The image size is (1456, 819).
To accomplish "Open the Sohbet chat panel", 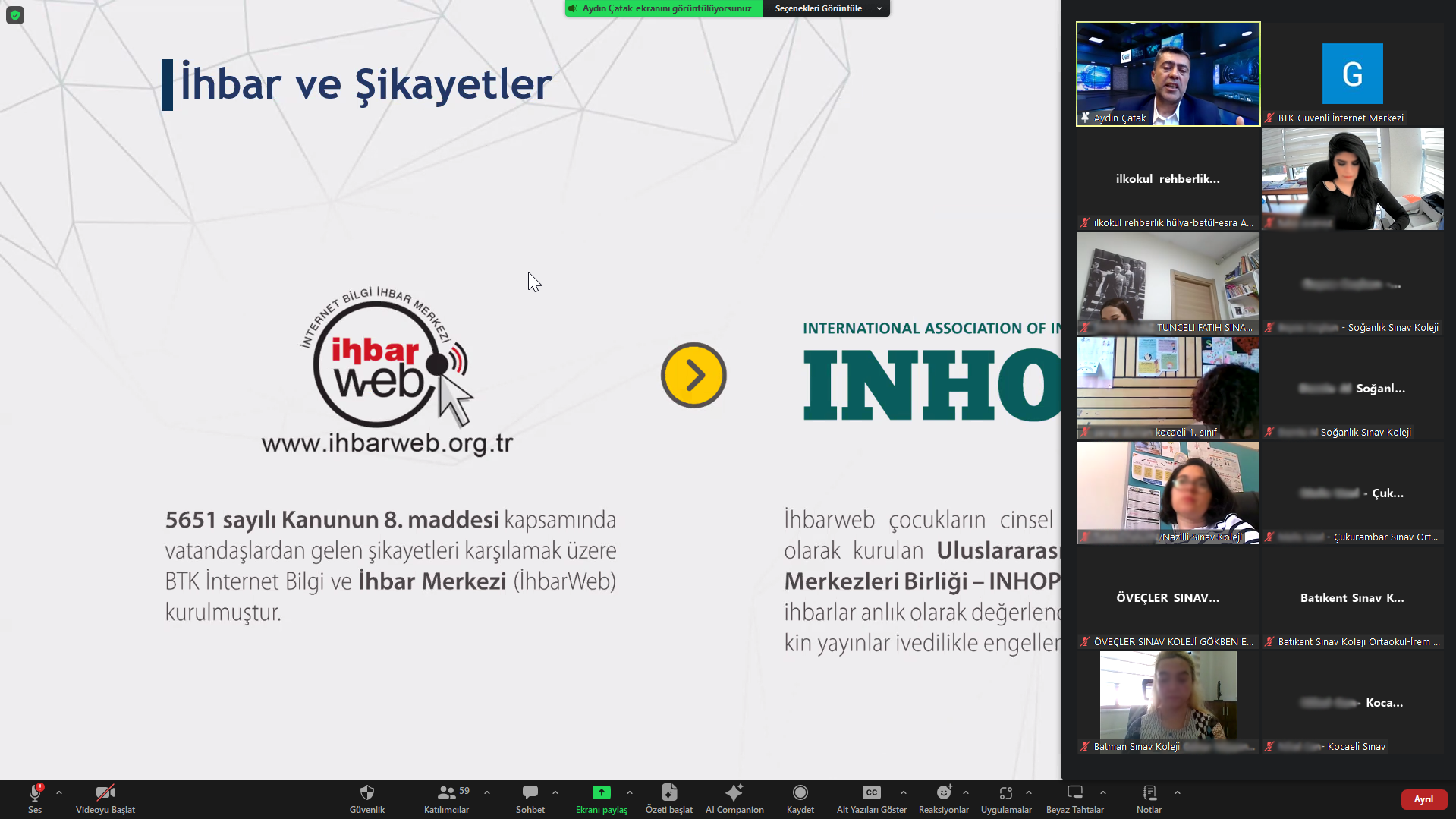I will click(530, 799).
